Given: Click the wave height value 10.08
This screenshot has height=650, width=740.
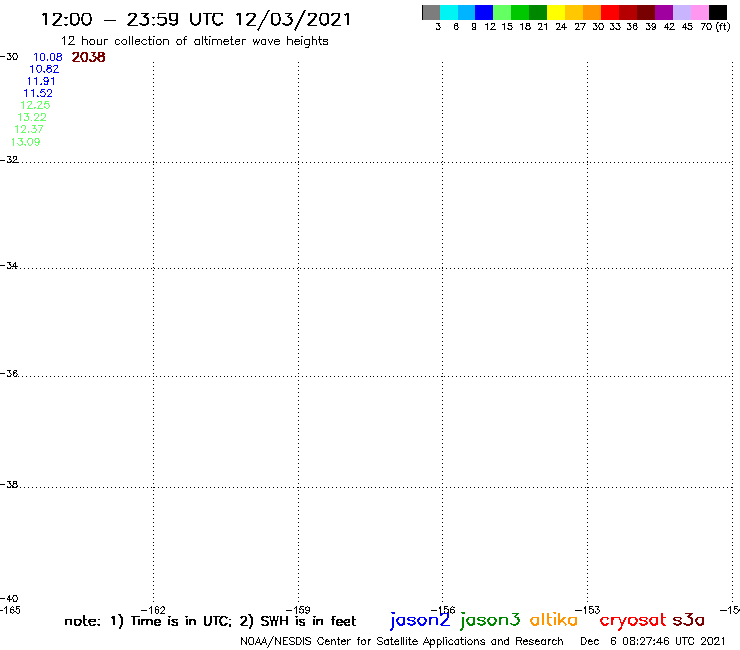Looking at the screenshot, I should [48, 57].
